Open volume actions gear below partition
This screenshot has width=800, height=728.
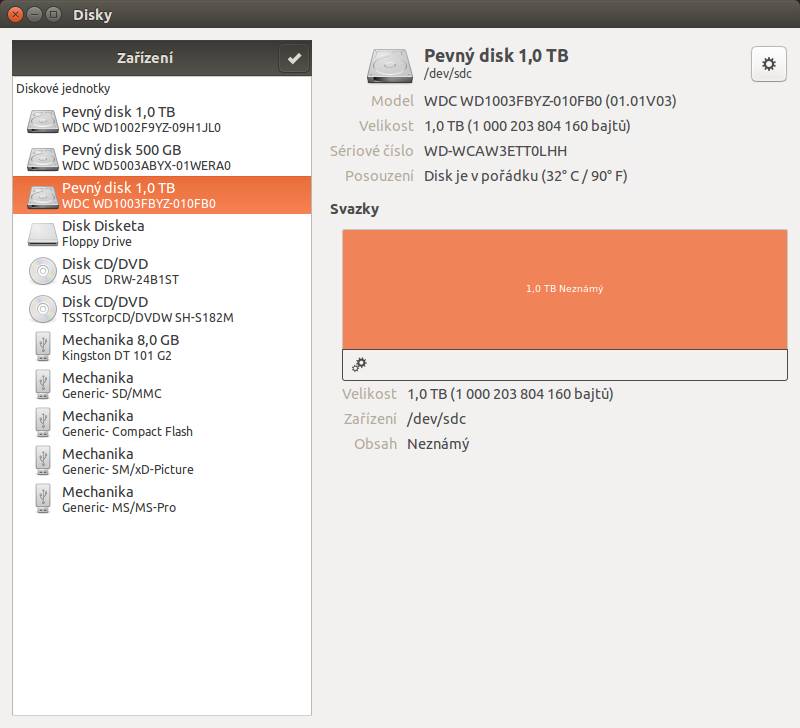[x=359, y=364]
